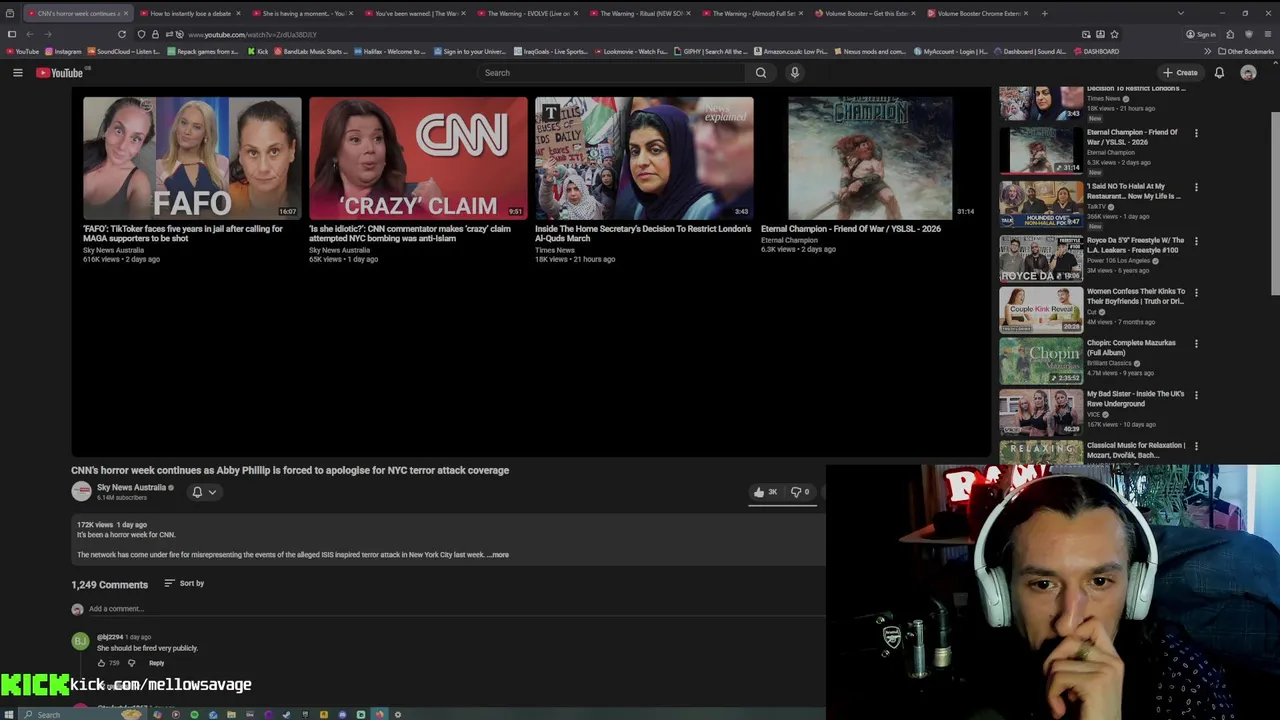Viewport: 1280px width, 720px height.
Task: Open the account avatar menu
Action: point(1248,73)
